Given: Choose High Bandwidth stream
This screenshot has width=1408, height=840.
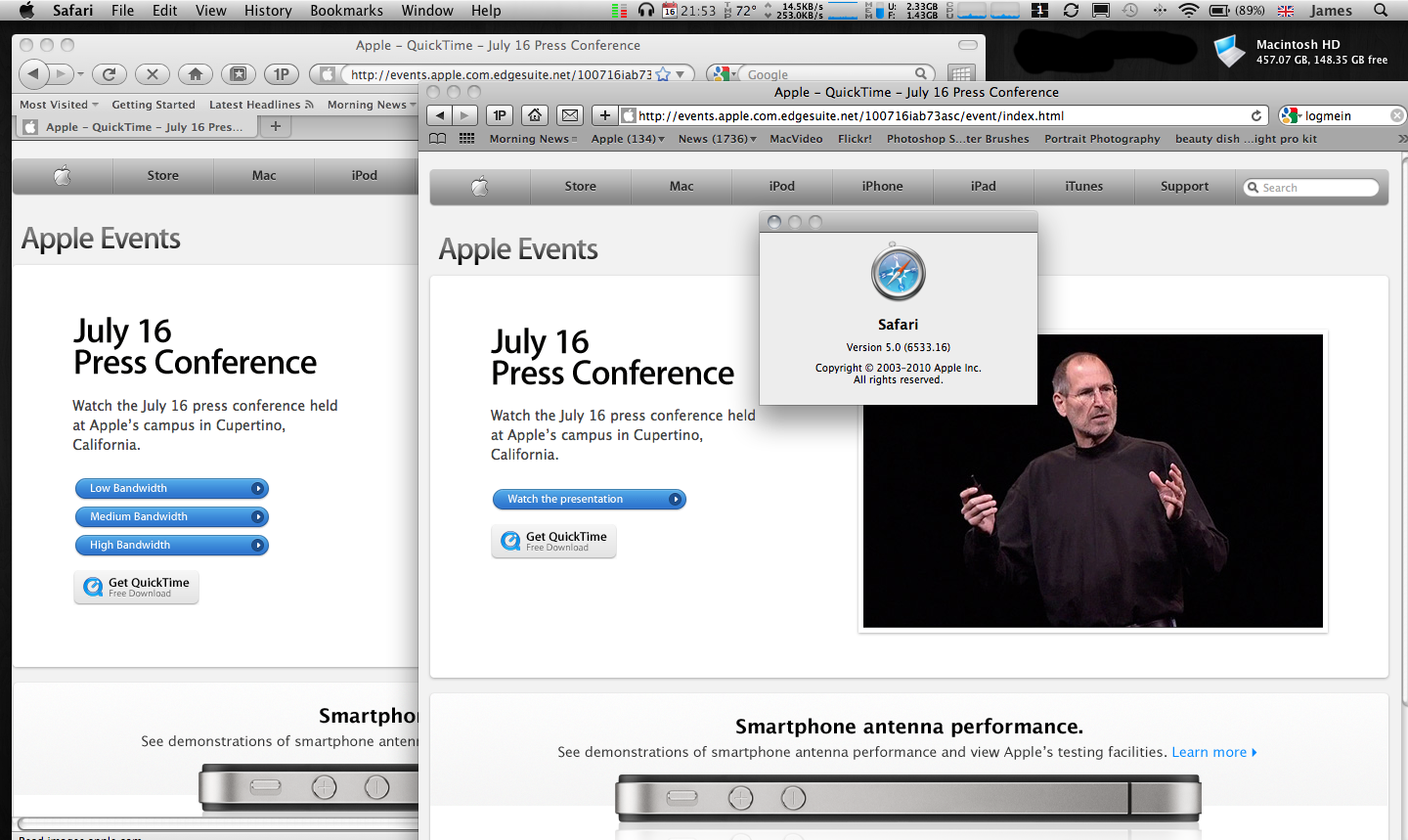Looking at the screenshot, I should point(171,545).
